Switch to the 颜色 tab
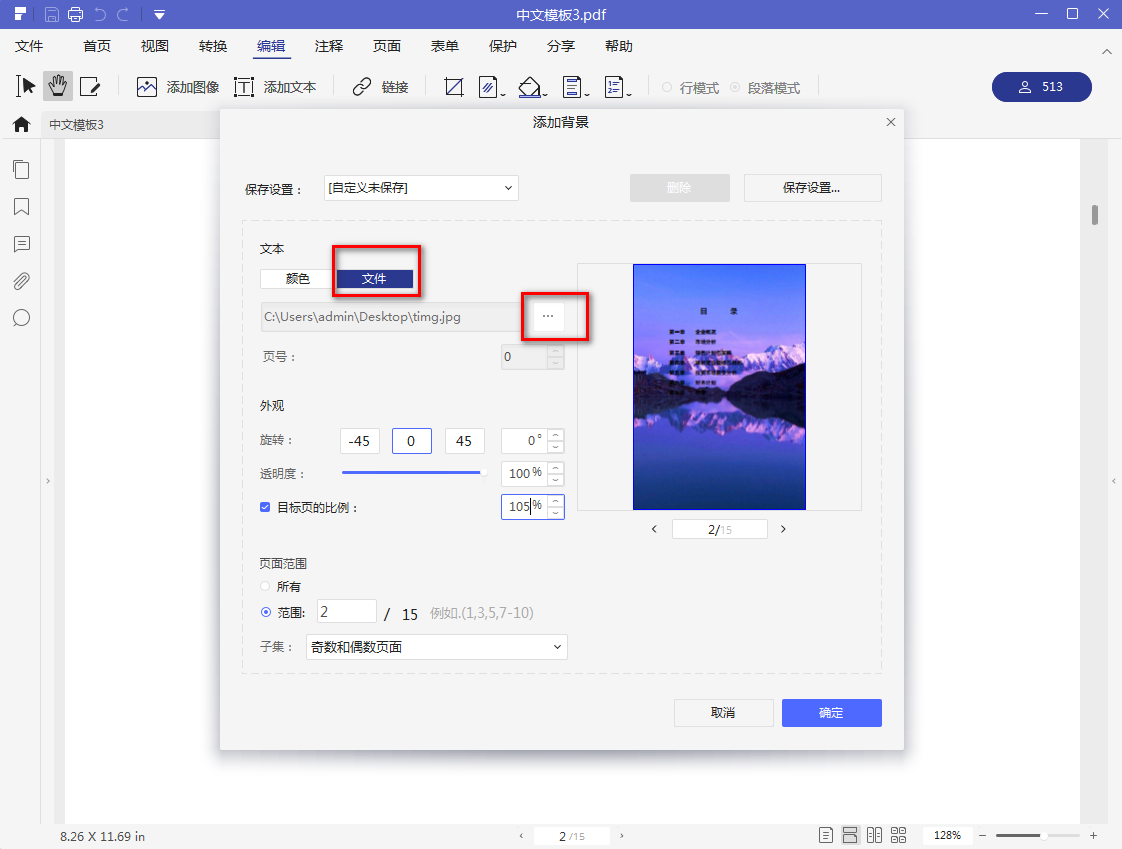This screenshot has width=1122, height=849. (x=298, y=278)
